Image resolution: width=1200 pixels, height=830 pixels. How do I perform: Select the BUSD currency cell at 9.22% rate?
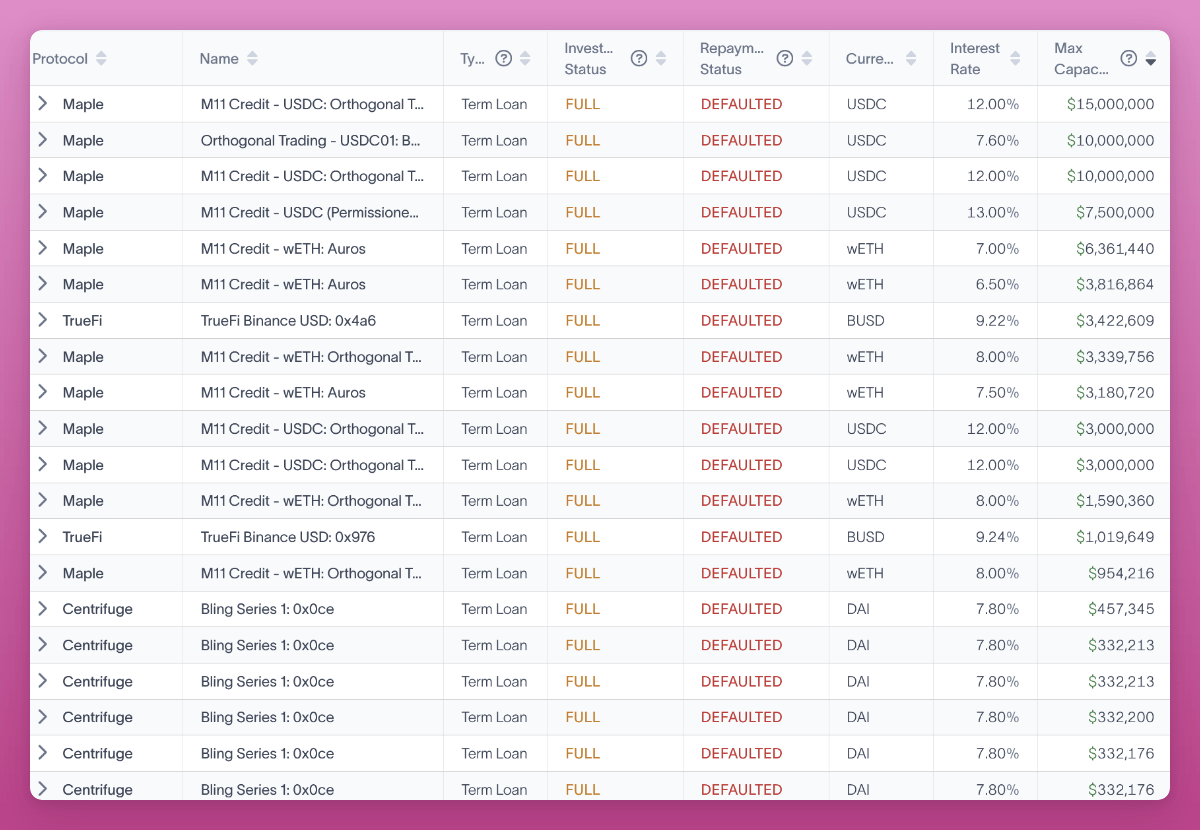(x=865, y=321)
